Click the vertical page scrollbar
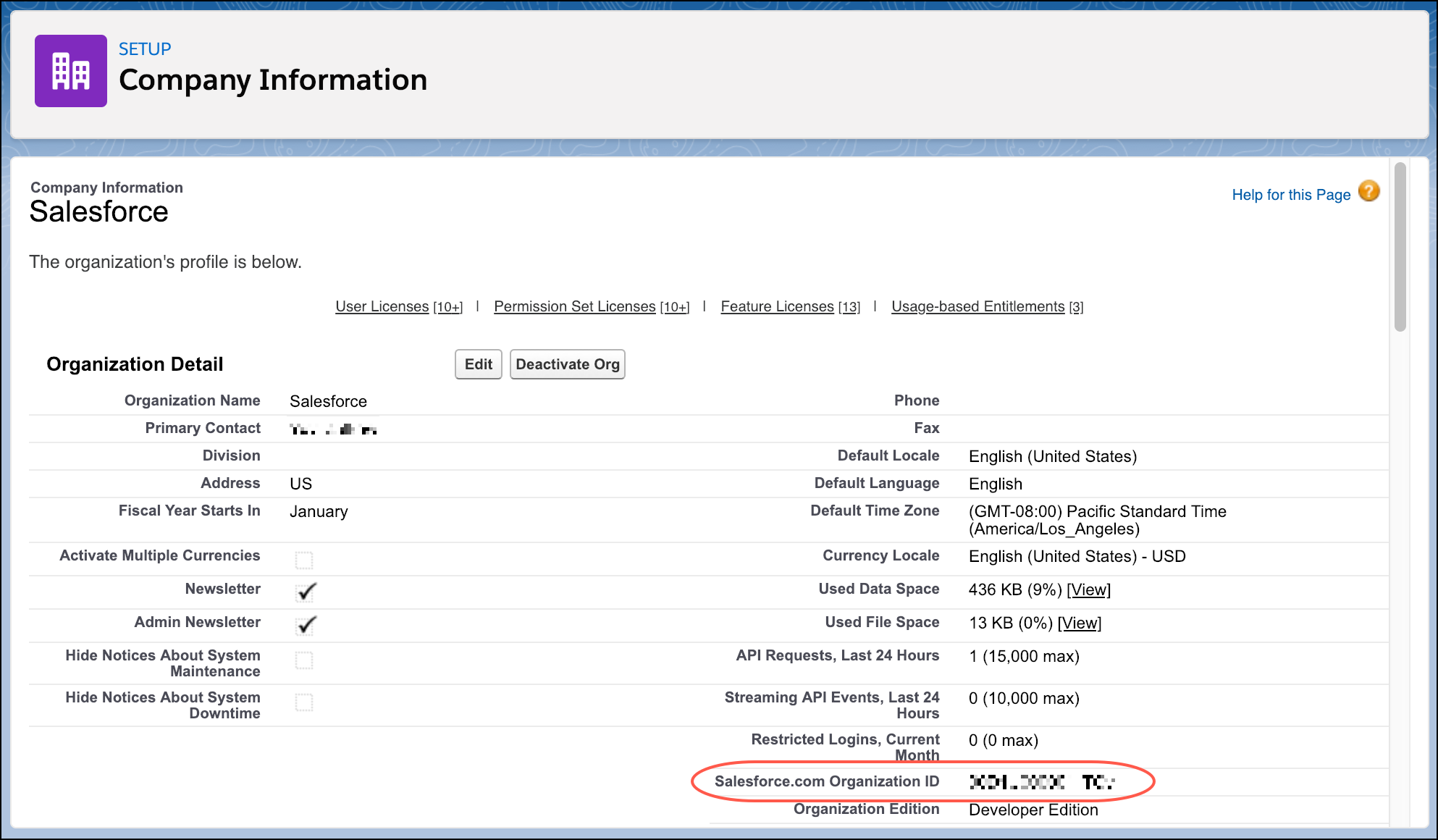 tap(1400, 246)
